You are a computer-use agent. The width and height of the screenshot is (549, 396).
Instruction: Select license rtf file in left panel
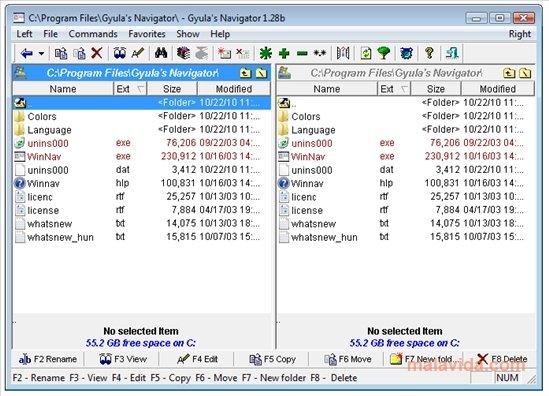click(141, 210)
